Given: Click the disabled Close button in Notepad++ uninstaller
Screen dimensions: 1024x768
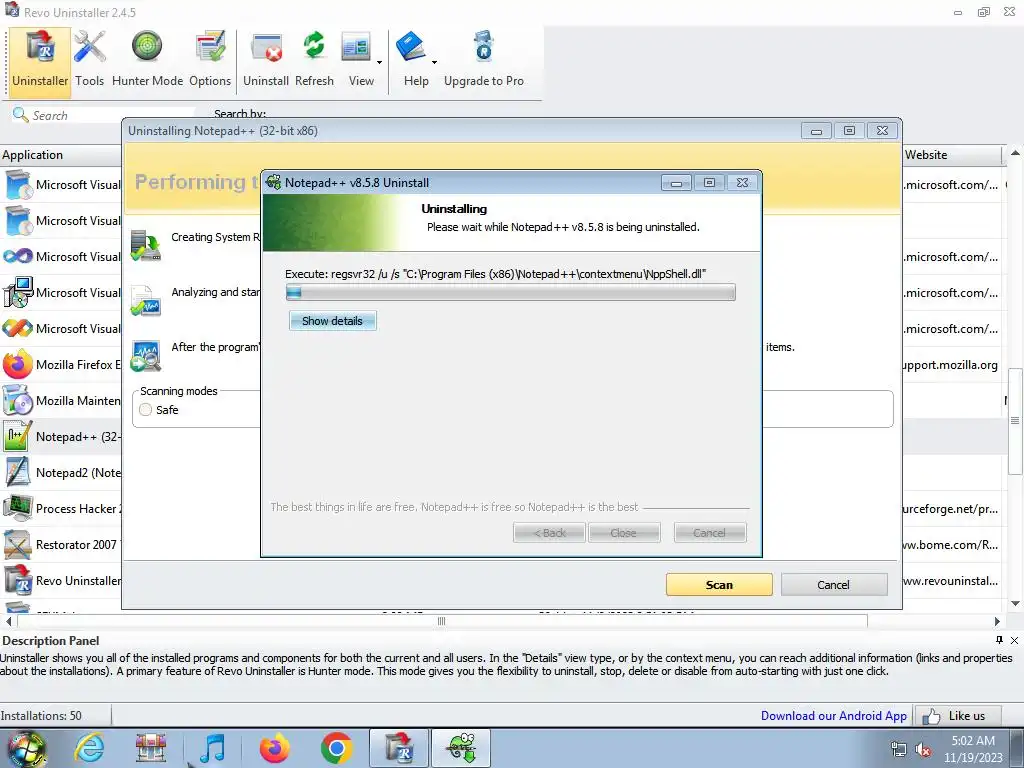Looking at the screenshot, I should (x=624, y=533).
